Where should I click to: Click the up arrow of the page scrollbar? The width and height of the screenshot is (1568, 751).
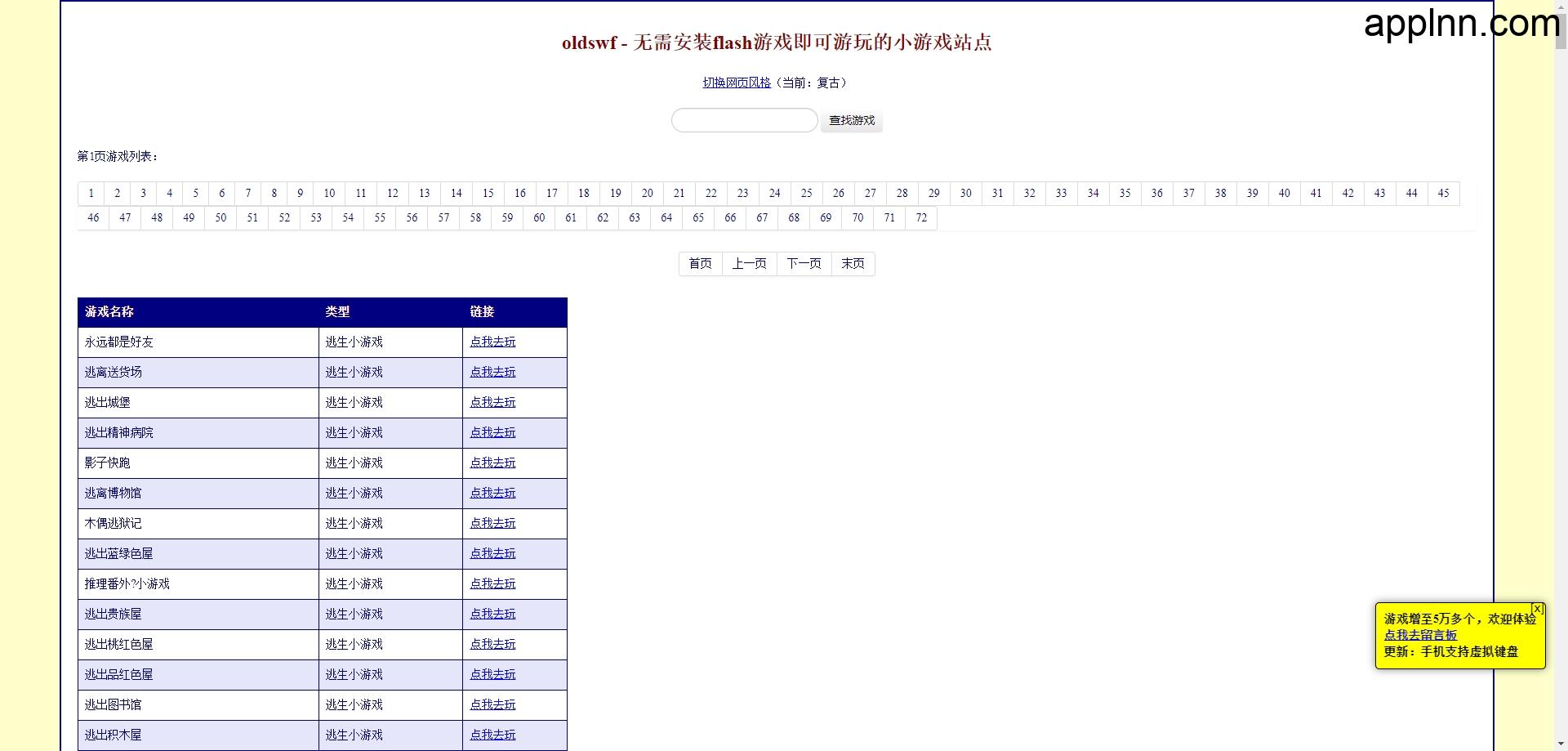[1560, 7]
